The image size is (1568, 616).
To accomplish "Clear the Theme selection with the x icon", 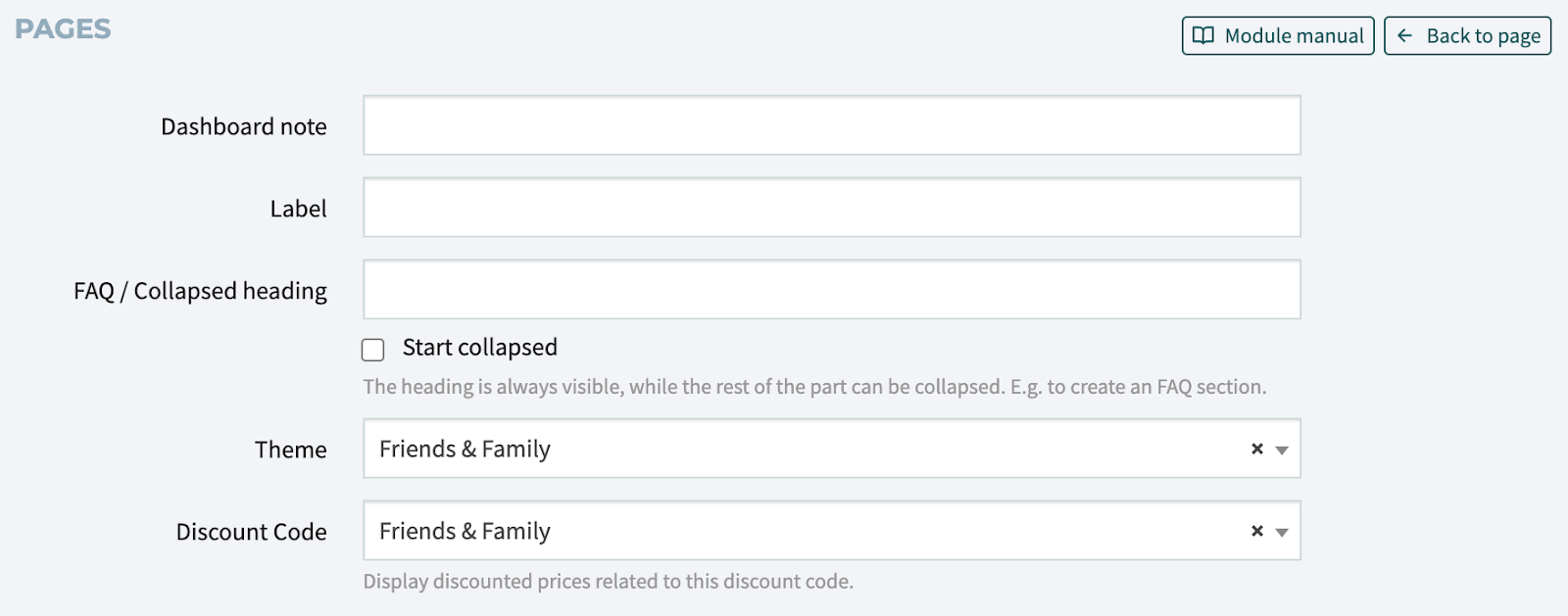I will (1257, 449).
